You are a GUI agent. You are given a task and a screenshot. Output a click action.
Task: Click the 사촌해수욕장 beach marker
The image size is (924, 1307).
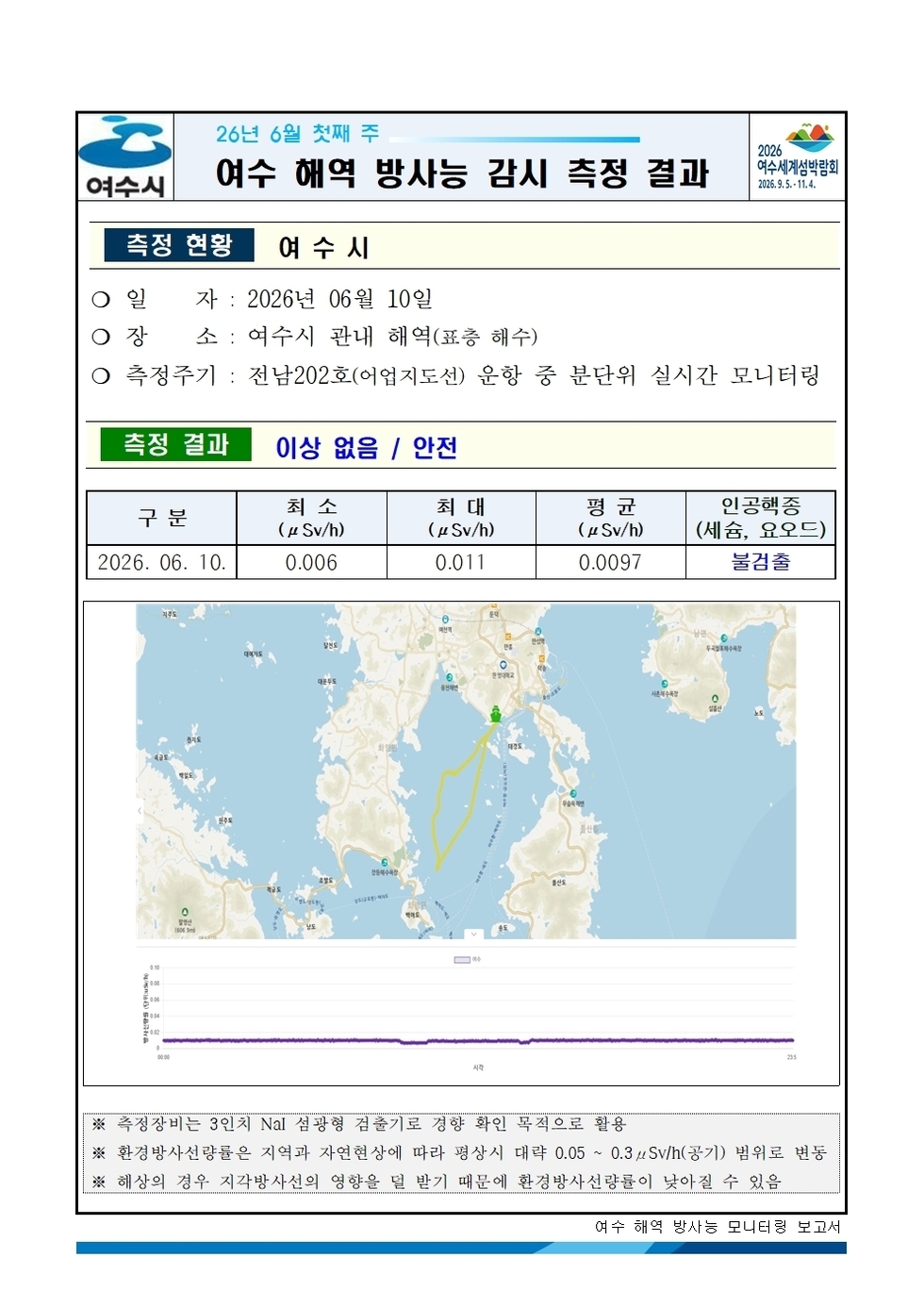click(665, 684)
